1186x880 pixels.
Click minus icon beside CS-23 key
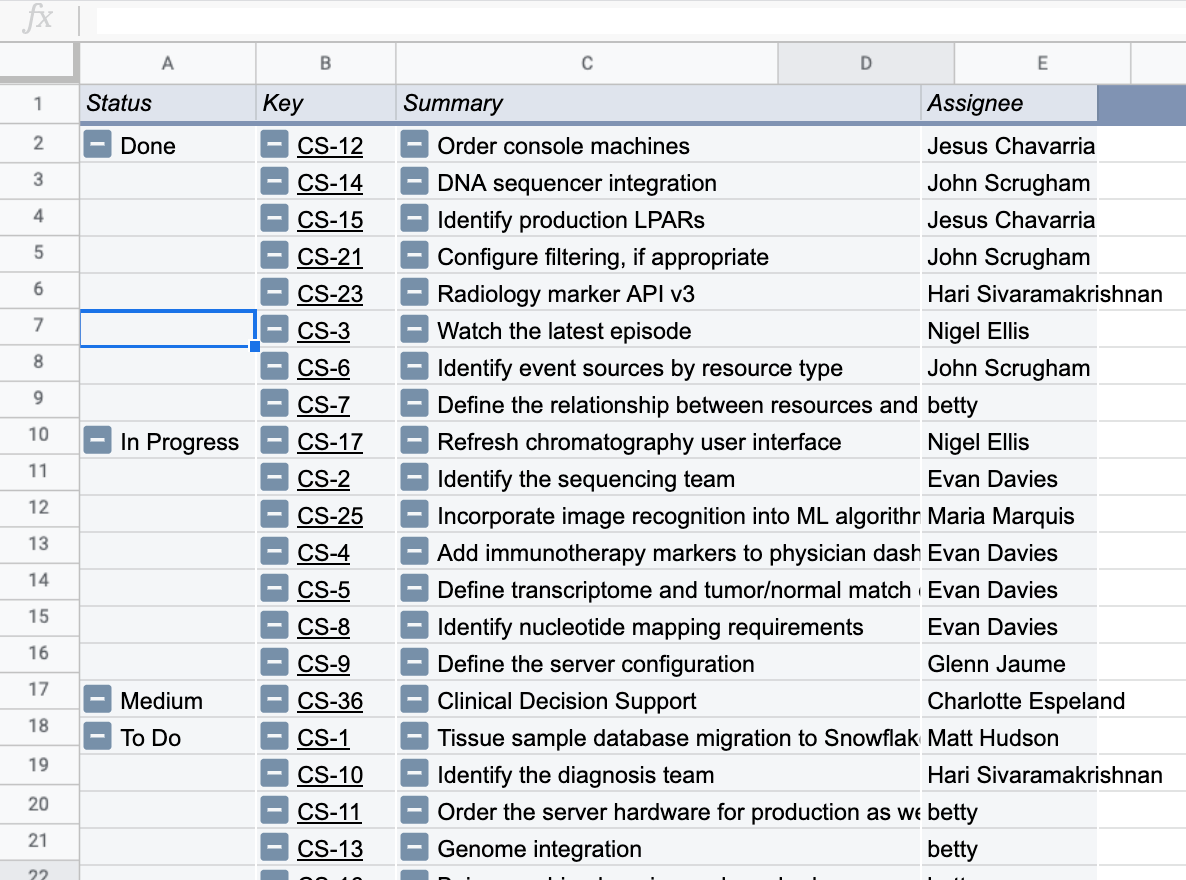(x=274, y=294)
